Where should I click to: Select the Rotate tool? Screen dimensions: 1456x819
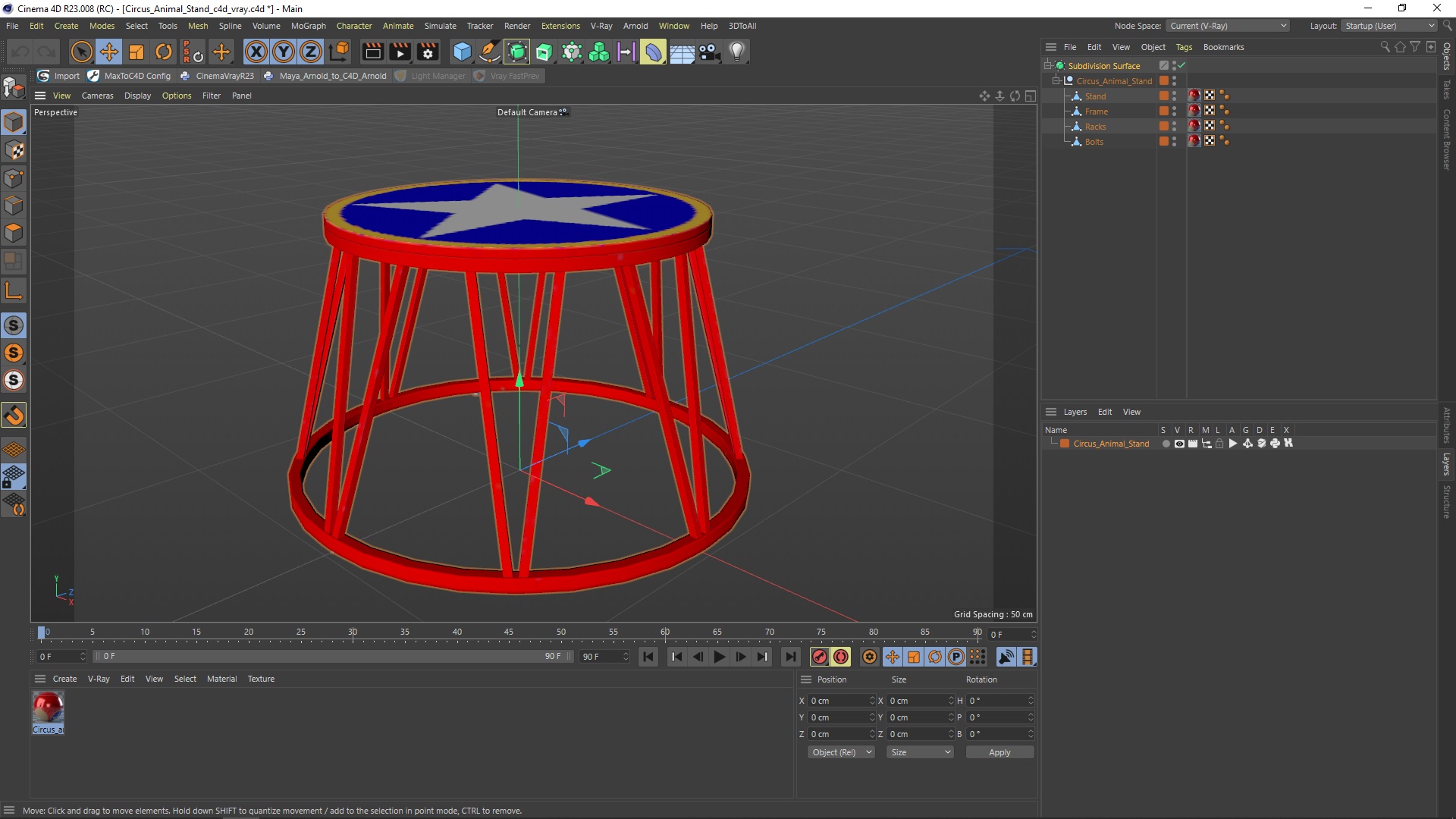point(164,52)
